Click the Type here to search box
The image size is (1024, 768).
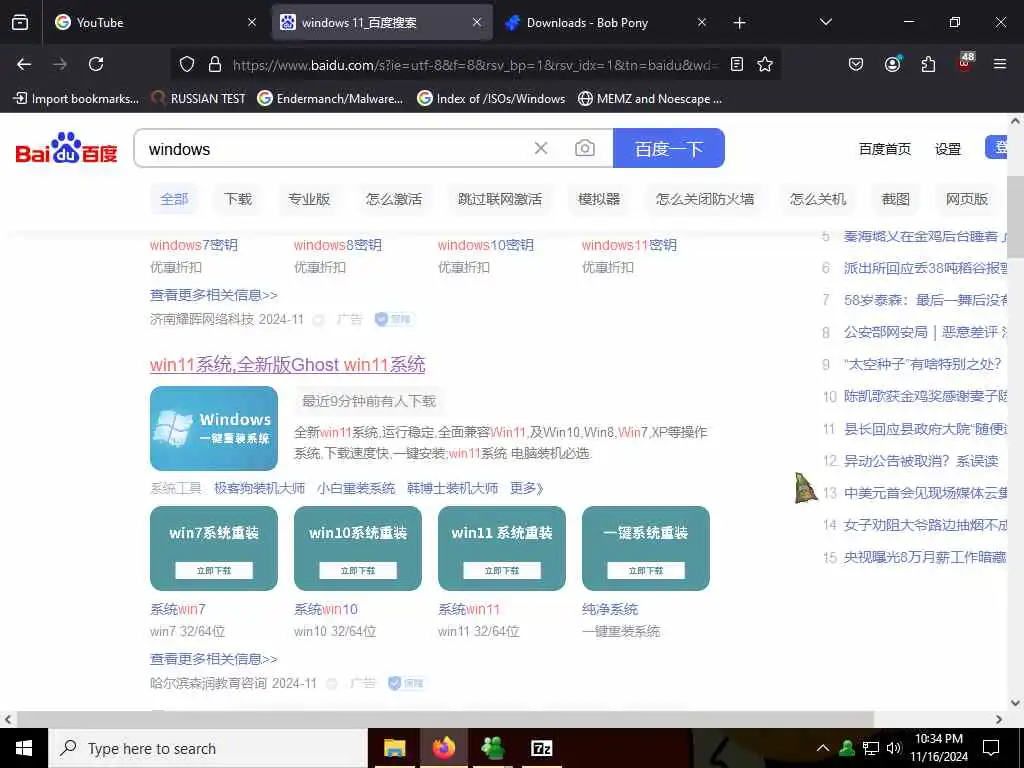point(209,748)
